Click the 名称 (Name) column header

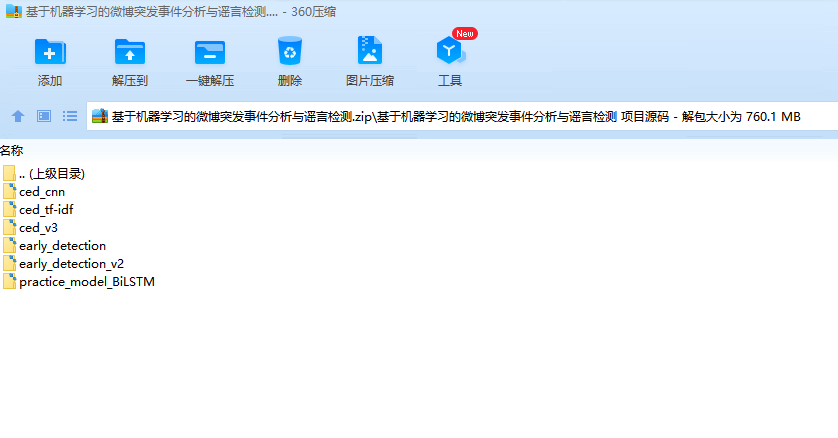(12, 151)
